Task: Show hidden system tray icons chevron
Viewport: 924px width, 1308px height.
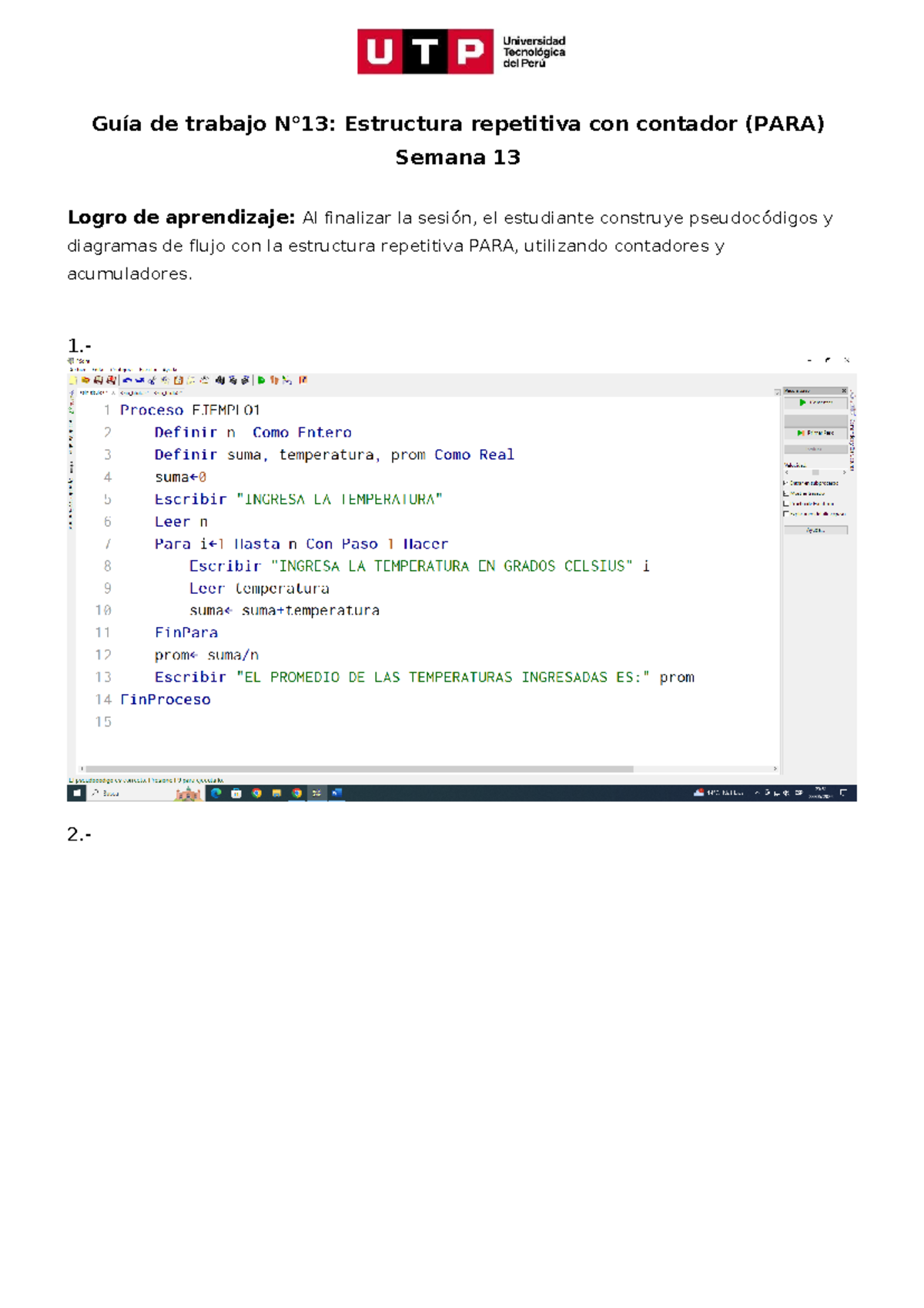Action: [x=757, y=793]
